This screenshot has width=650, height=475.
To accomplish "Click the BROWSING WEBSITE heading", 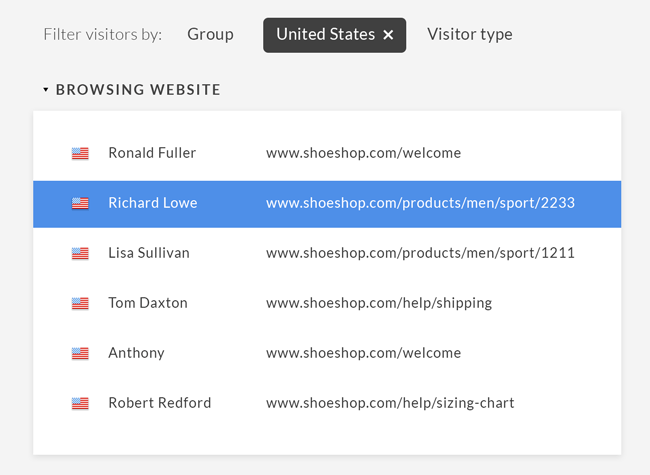I will [138, 90].
